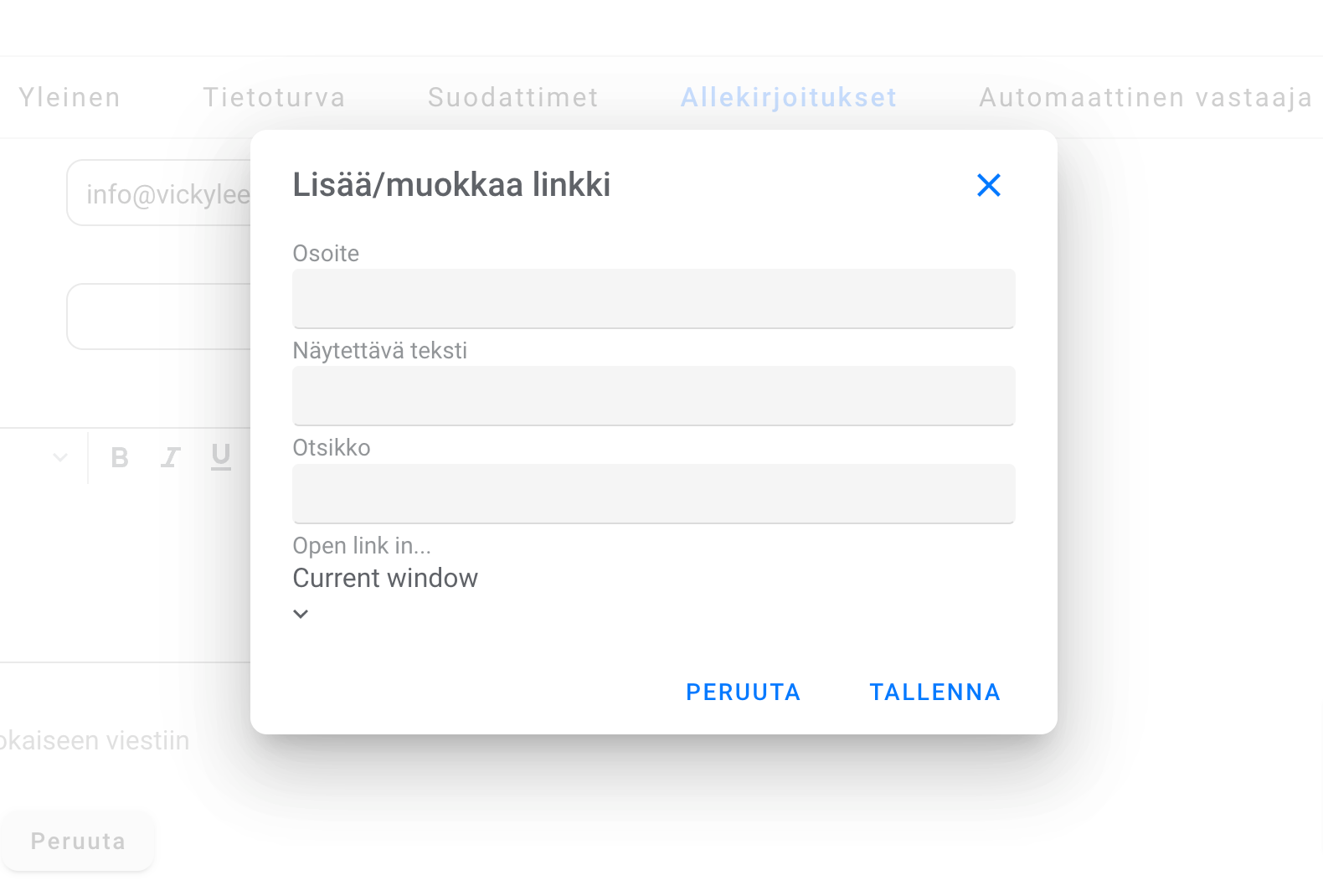Click the Peruuta button at page bottom
Screen dimensions: 1323x896
(78, 841)
